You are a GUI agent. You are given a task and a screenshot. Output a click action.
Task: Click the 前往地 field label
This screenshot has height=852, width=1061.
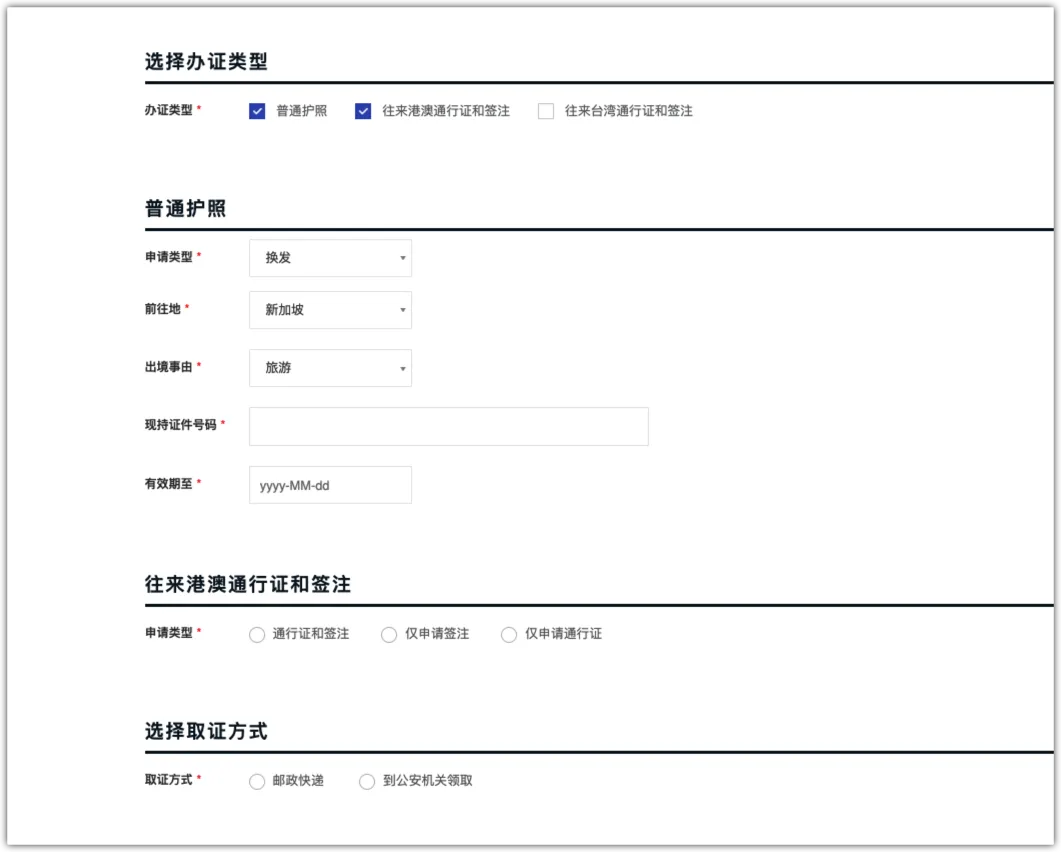[163, 309]
